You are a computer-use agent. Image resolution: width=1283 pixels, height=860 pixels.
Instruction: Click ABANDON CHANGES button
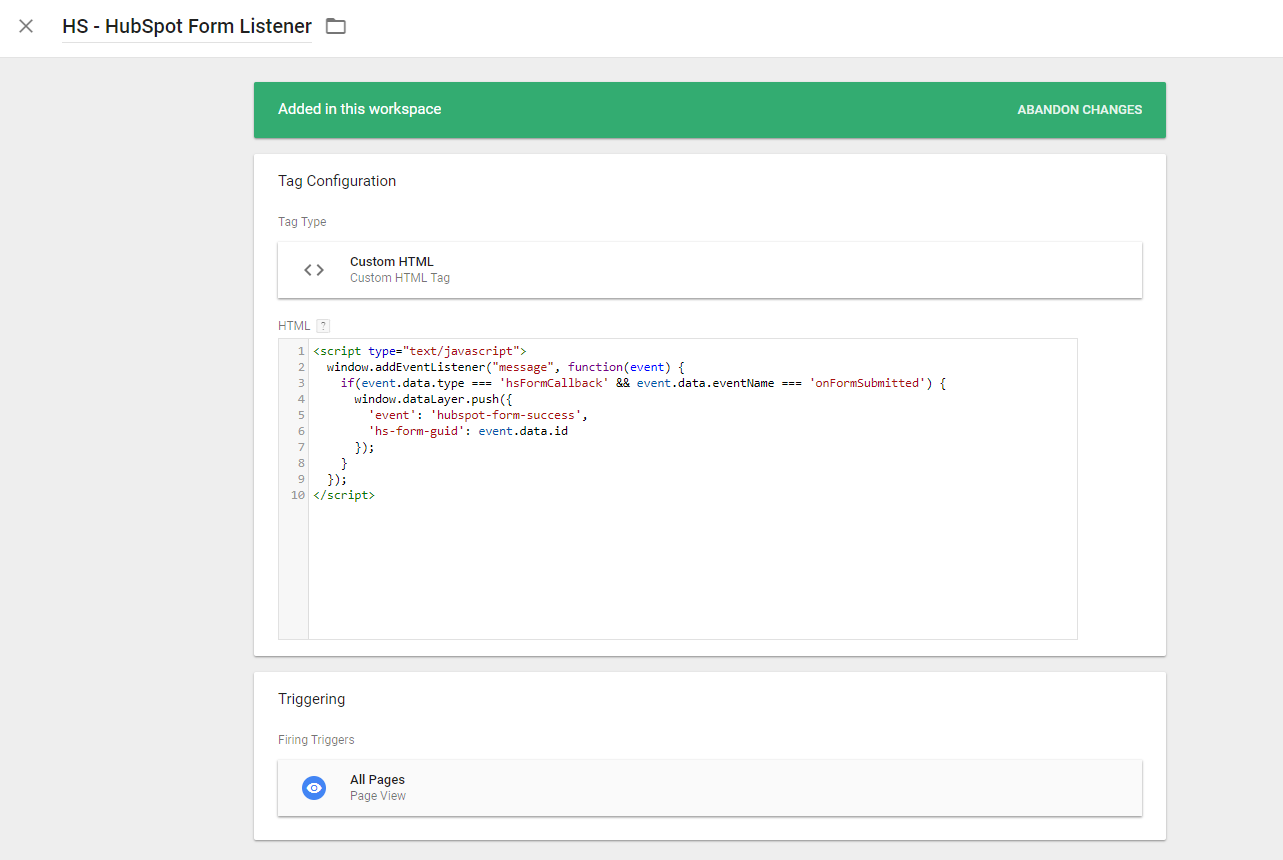1079,110
